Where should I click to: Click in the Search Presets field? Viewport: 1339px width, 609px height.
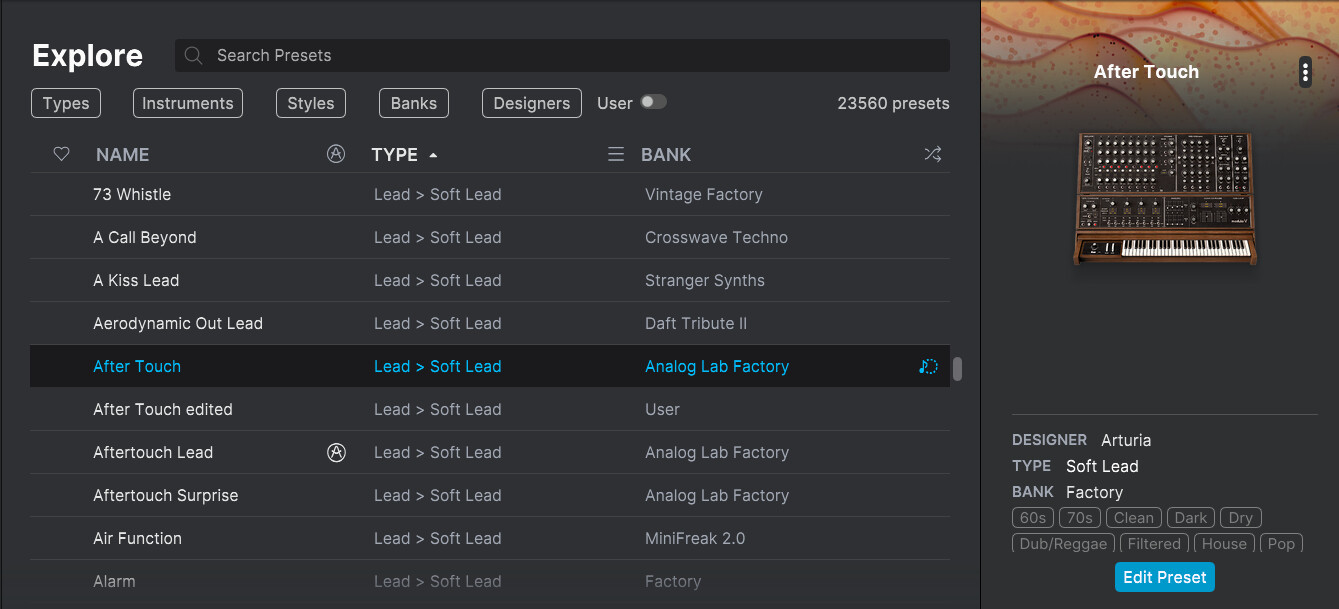562,55
